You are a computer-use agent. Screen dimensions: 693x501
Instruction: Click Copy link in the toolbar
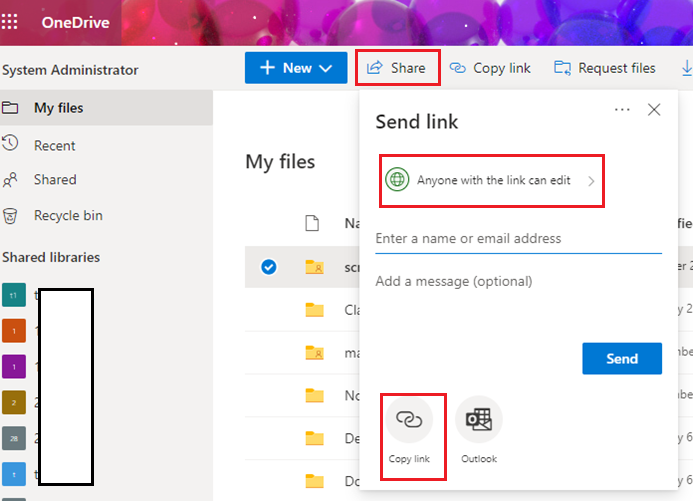[490, 68]
